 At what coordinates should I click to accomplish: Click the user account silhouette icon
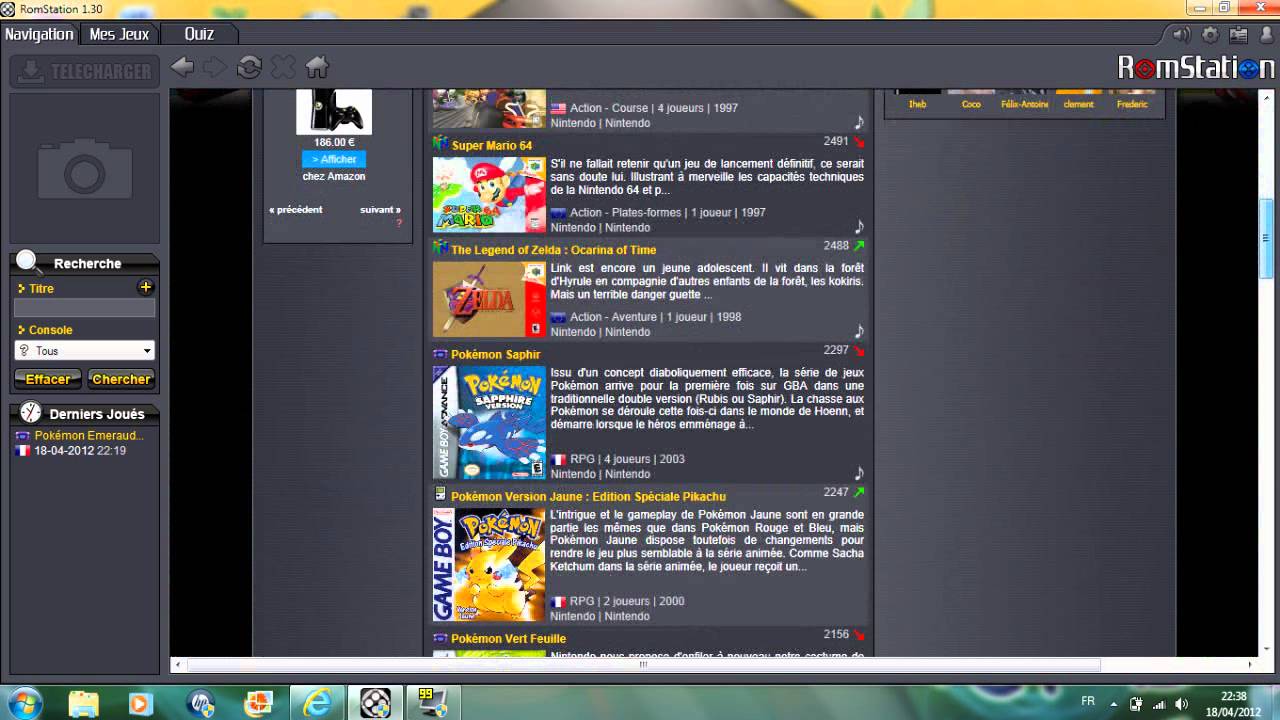1265,34
